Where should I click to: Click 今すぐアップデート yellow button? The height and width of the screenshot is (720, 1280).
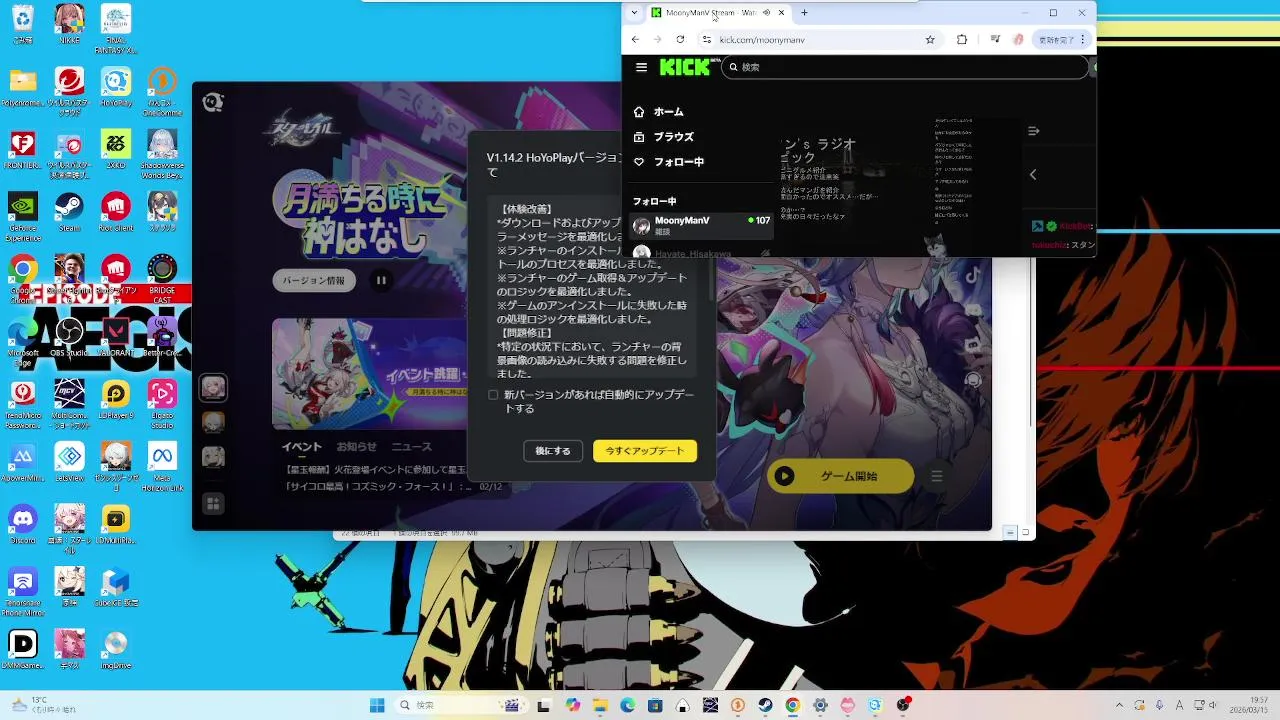pyautogui.click(x=645, y=451)
